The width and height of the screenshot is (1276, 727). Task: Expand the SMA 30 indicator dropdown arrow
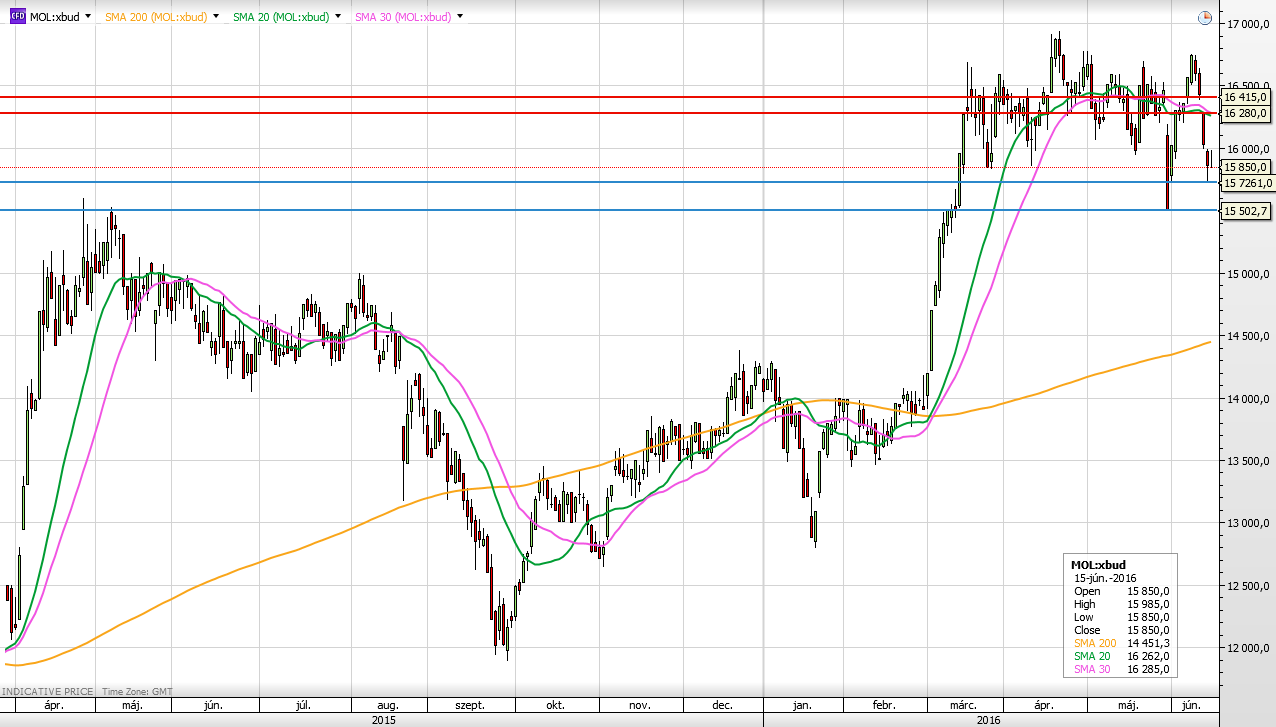pos(461,17)
